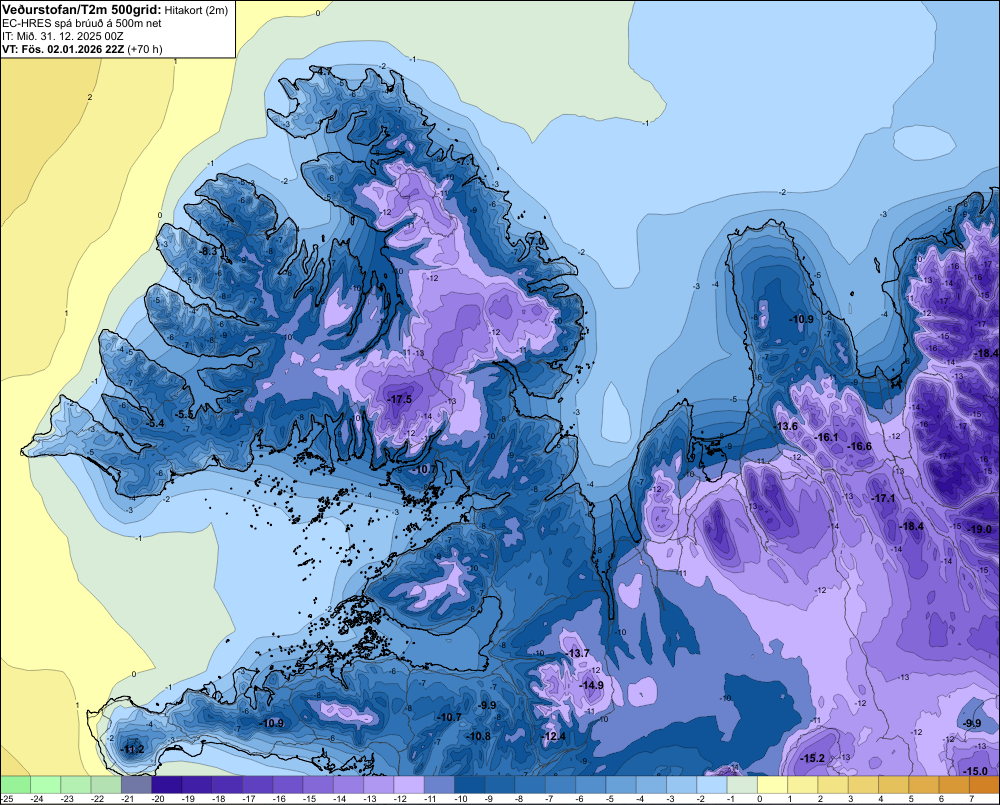Pick the legend swatch labeled 5
Image resolution: width=1000 pixels, height=805 pixels.
[924, 784]
